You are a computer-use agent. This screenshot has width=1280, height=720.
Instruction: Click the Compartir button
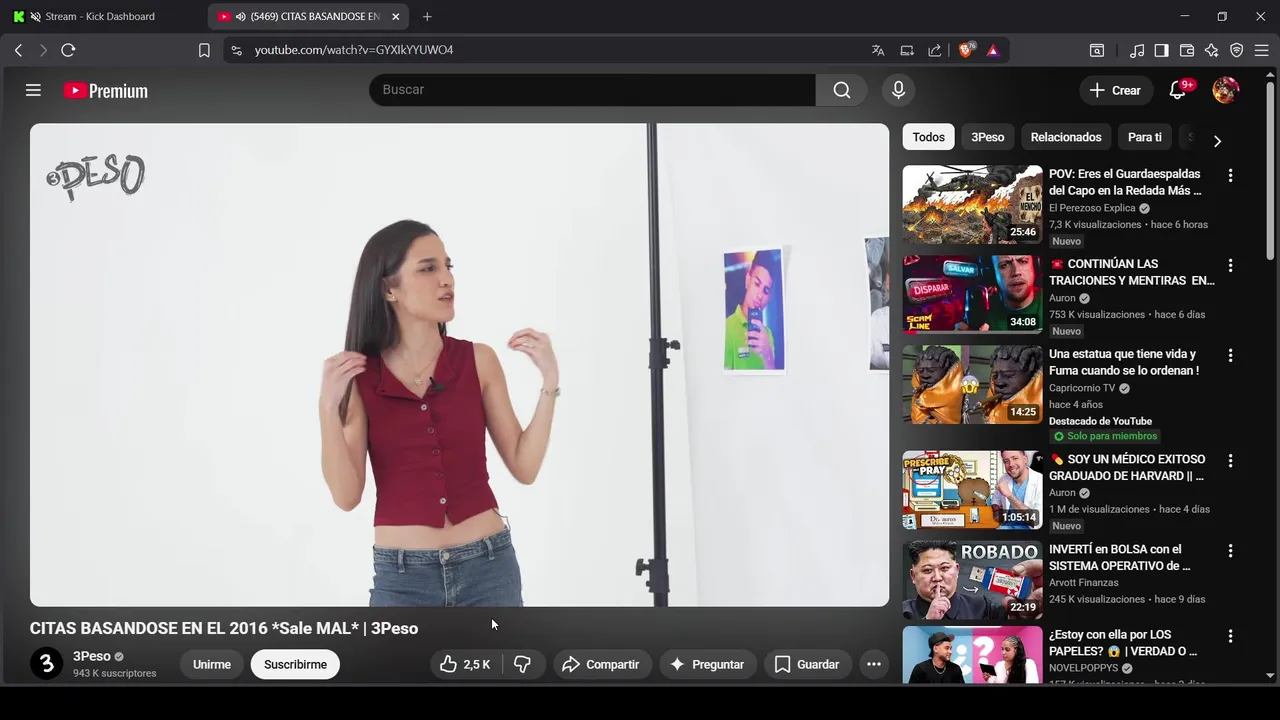600,664
